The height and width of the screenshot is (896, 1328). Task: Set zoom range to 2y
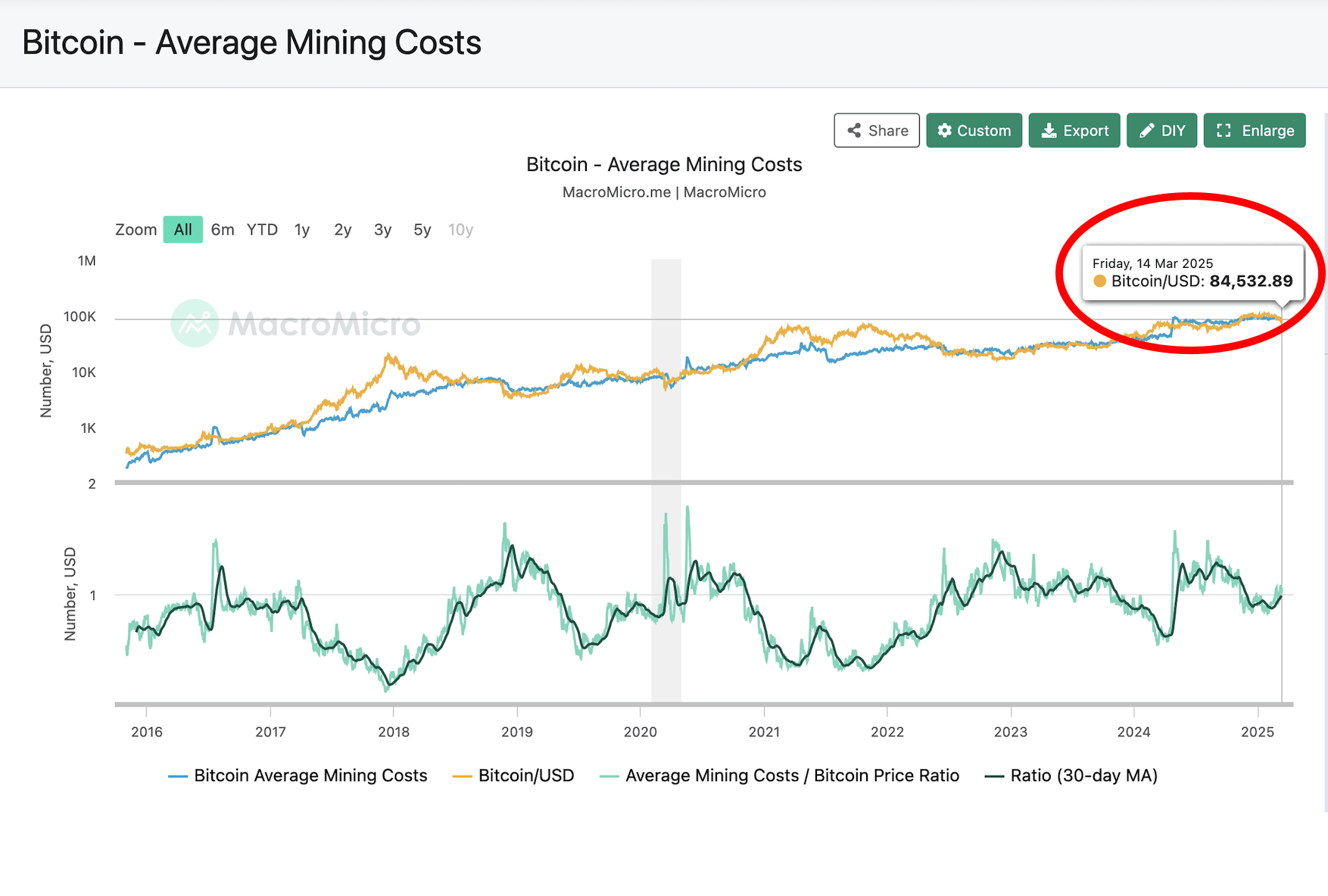pyautogui.click(x=343, y=230)
